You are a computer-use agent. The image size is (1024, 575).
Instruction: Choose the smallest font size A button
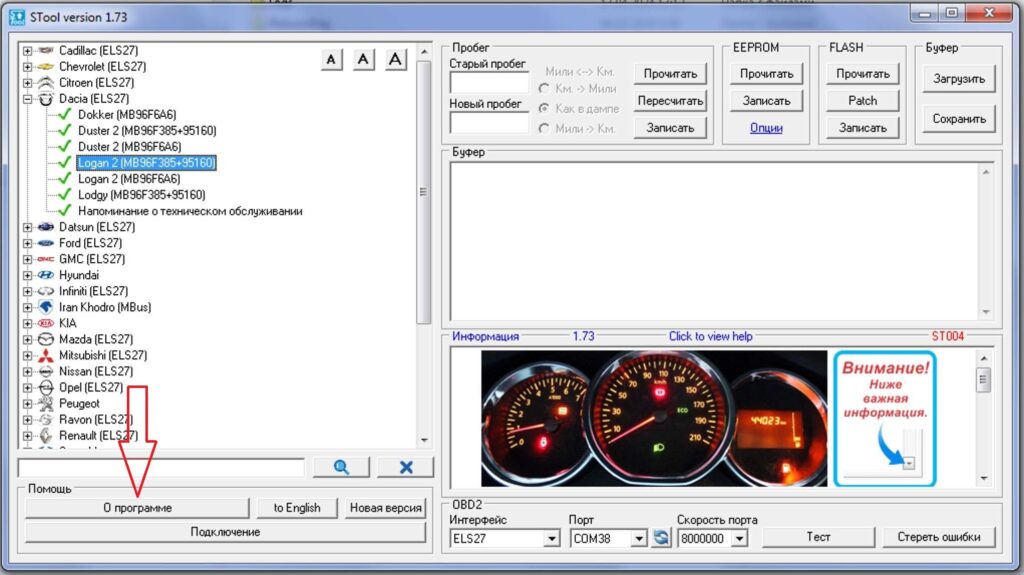click(x=332, y=60)
